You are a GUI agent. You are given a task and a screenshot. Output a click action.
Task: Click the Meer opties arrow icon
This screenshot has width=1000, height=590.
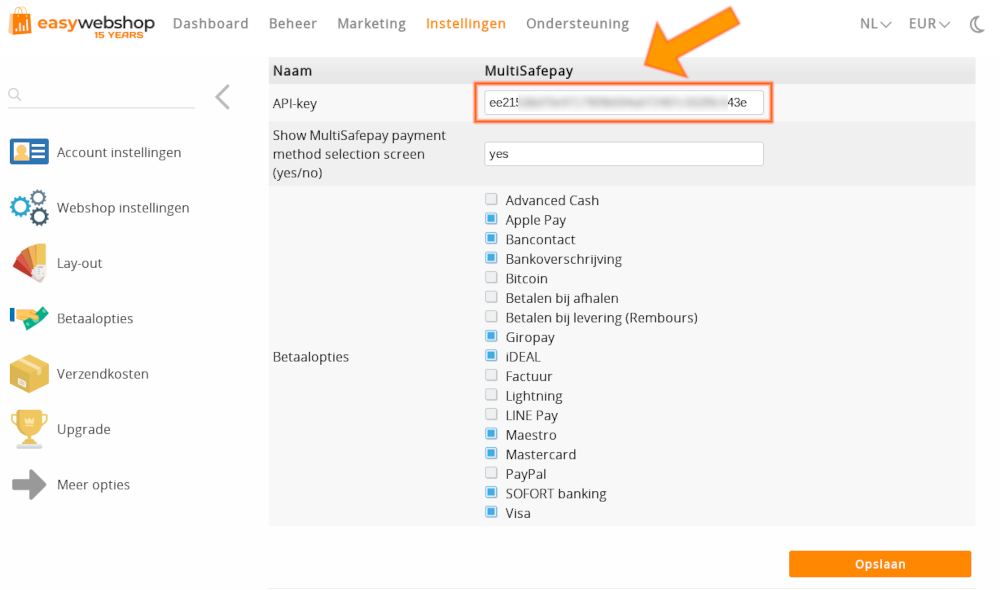click(x=30, y=484)
